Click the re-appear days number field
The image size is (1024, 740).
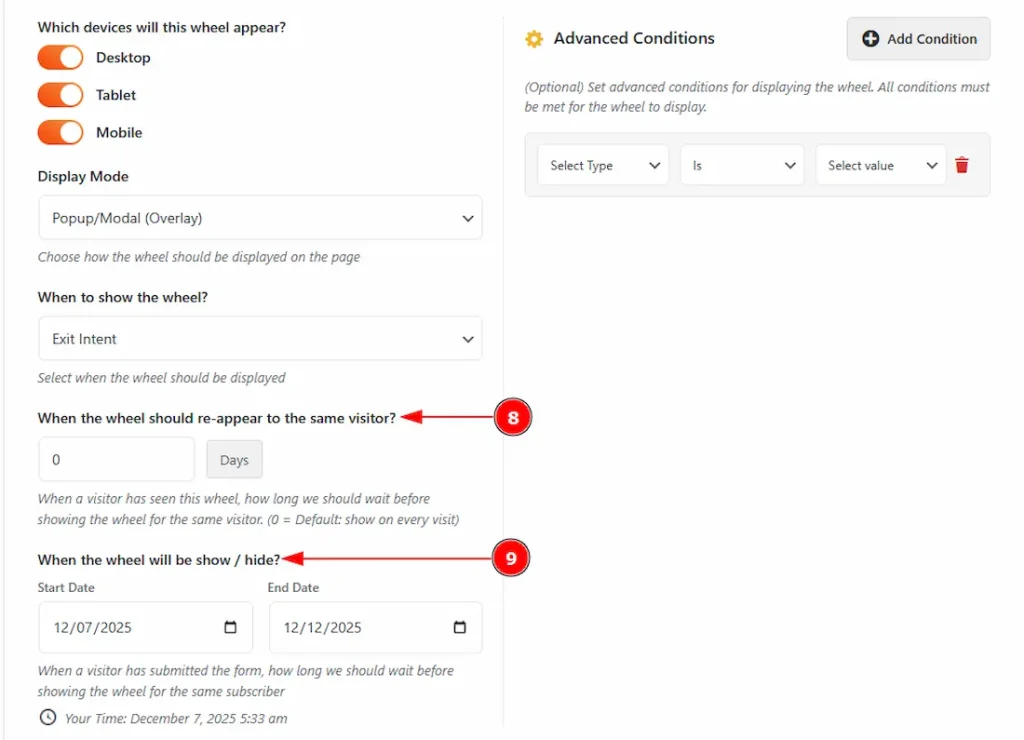click(116, 460)
